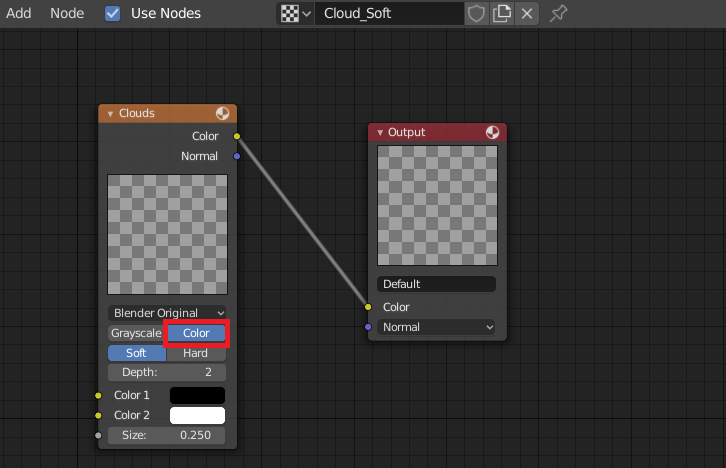Select Grayscale cloud type
726x468 pixels.
[137, 333]
